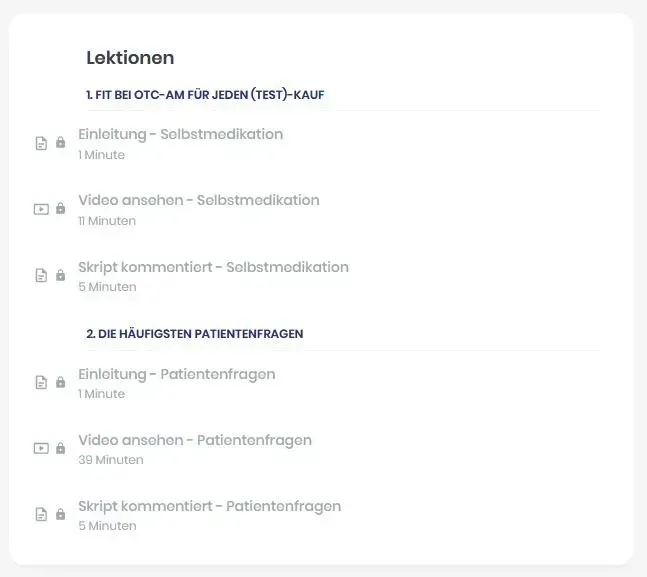Screen dimensions: 647x577
Task: Open lesson Einleitung - Patientenfragen
Action: click(176, 375)
